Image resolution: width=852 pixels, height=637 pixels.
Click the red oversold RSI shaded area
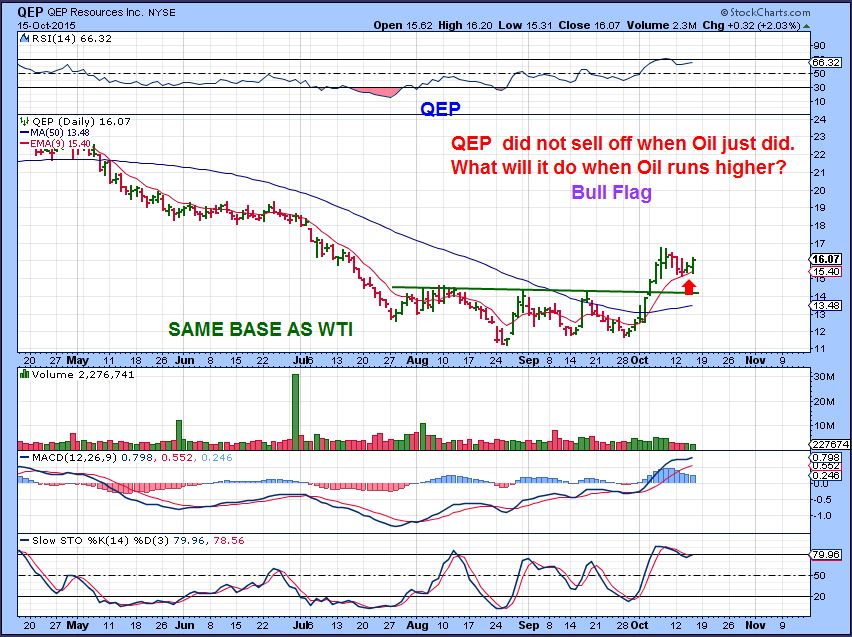tap(375, 92)
